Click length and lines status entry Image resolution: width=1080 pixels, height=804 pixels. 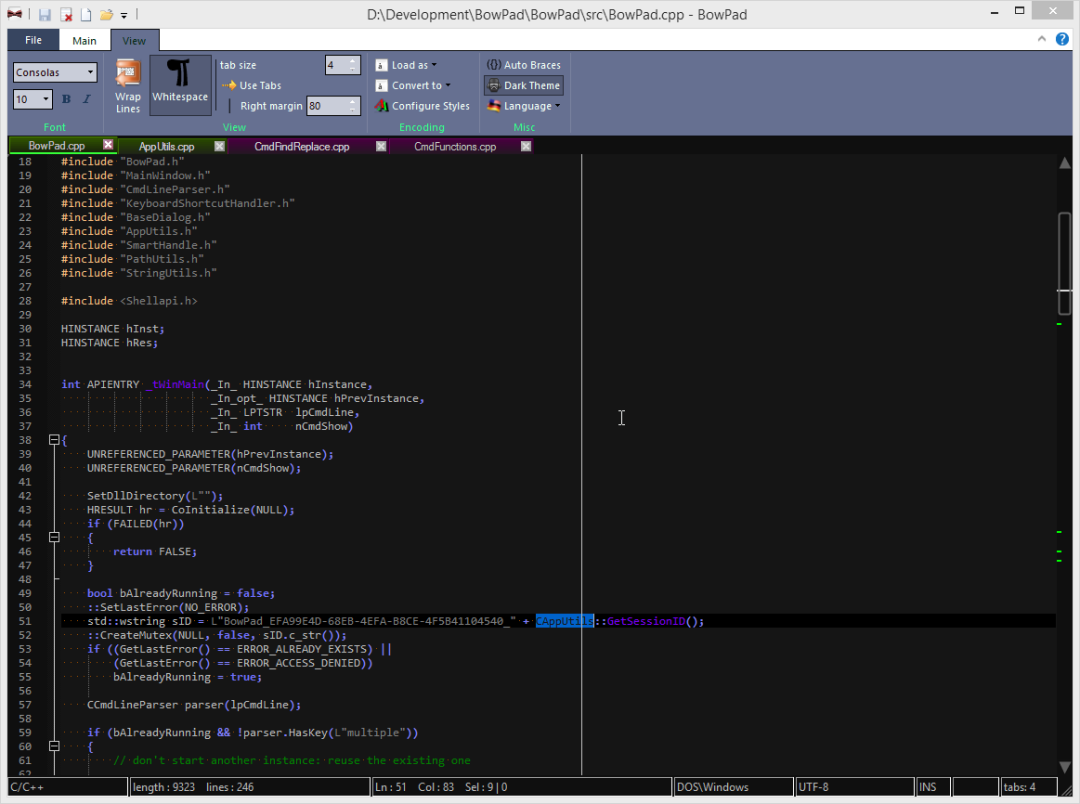click(249, 787)
